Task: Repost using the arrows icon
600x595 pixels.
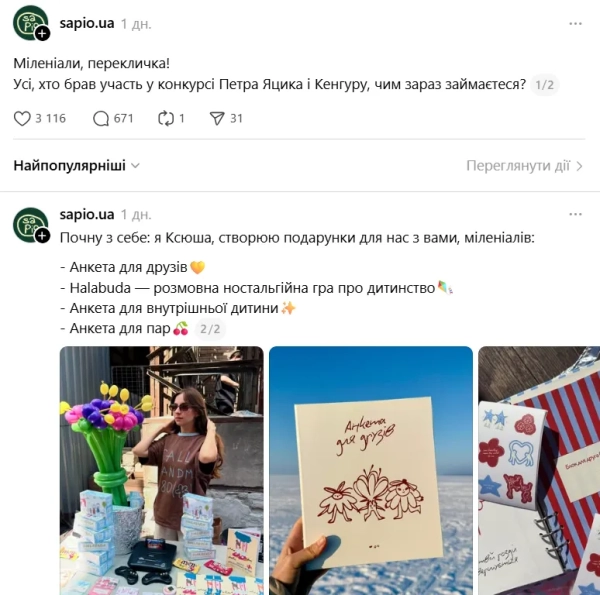Action: click(166, 119)
